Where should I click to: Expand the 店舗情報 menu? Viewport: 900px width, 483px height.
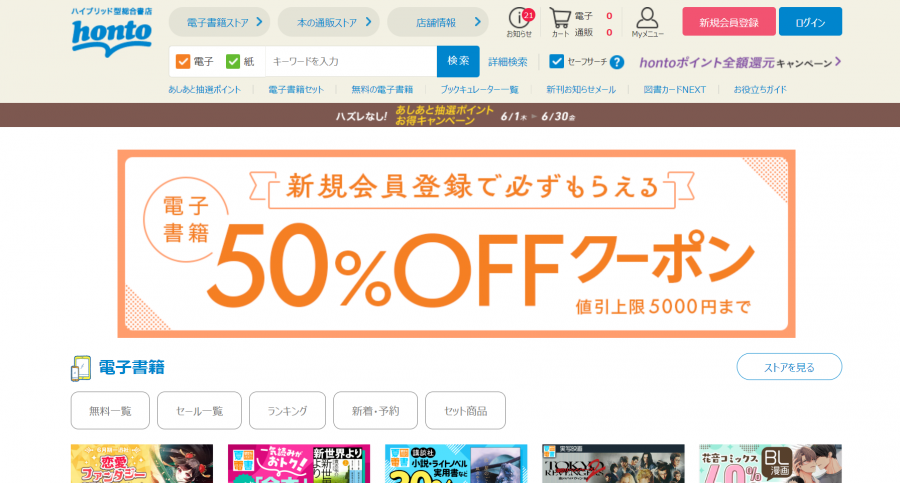[x=438, y=22]
